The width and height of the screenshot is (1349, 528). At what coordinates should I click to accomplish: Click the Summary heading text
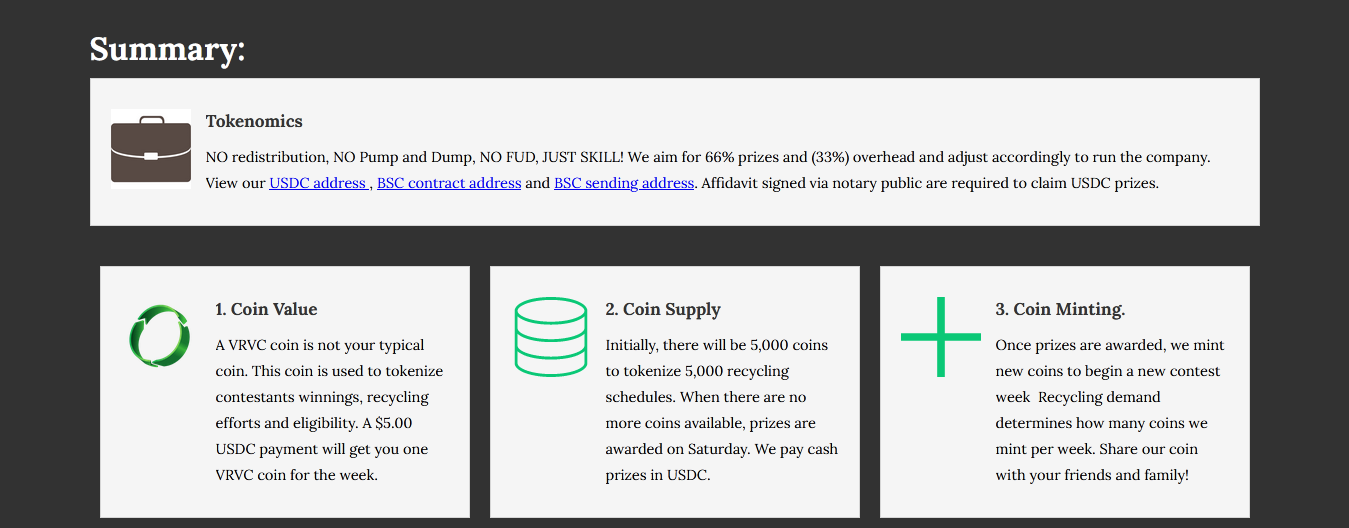pyautogui.click(x=167, y=49)
